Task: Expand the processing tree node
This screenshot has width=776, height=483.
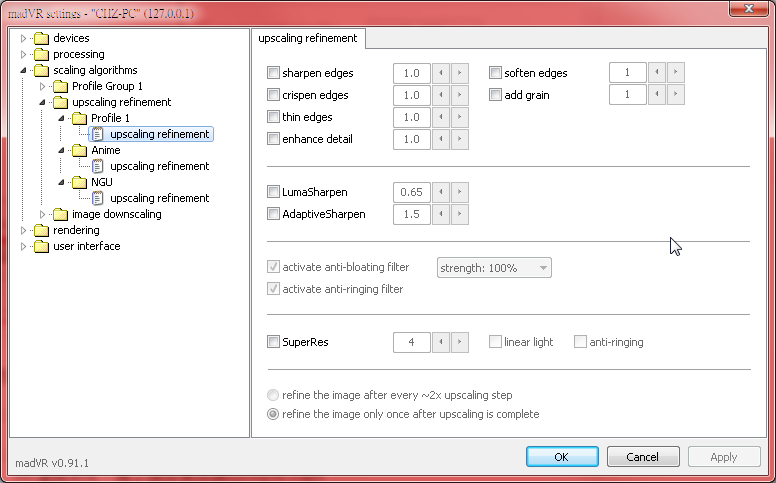Action: click(x=23, y=54)
